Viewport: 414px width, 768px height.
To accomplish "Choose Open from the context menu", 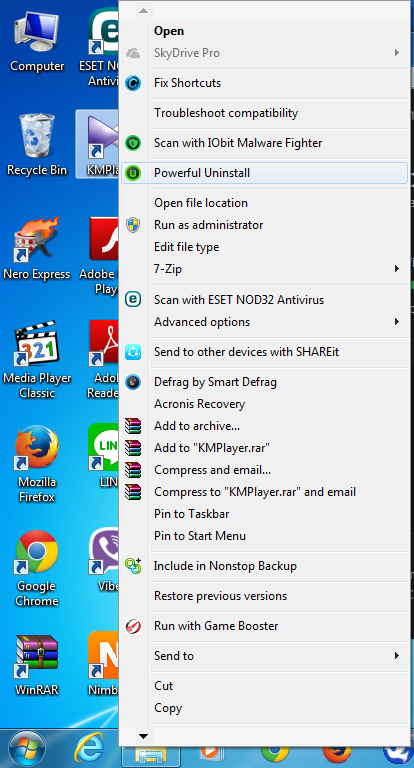I will (264, 31).
